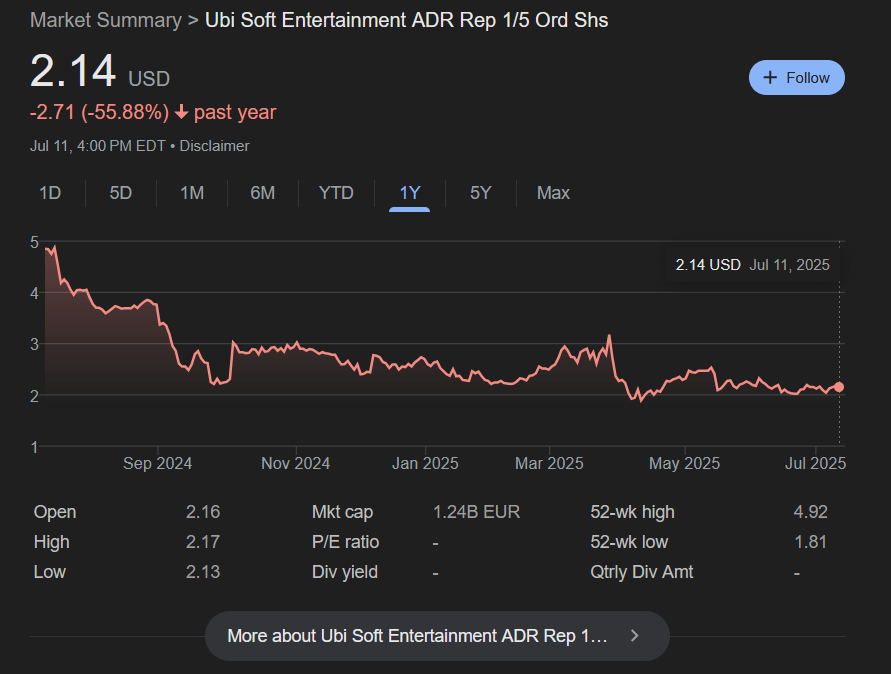
Task: Click the Open label in stats table
Action: click(55, 512)
